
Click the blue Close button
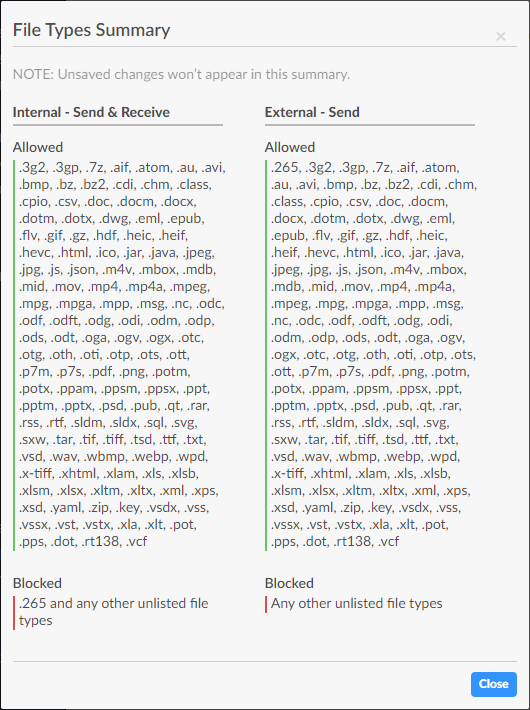point(494,684)
